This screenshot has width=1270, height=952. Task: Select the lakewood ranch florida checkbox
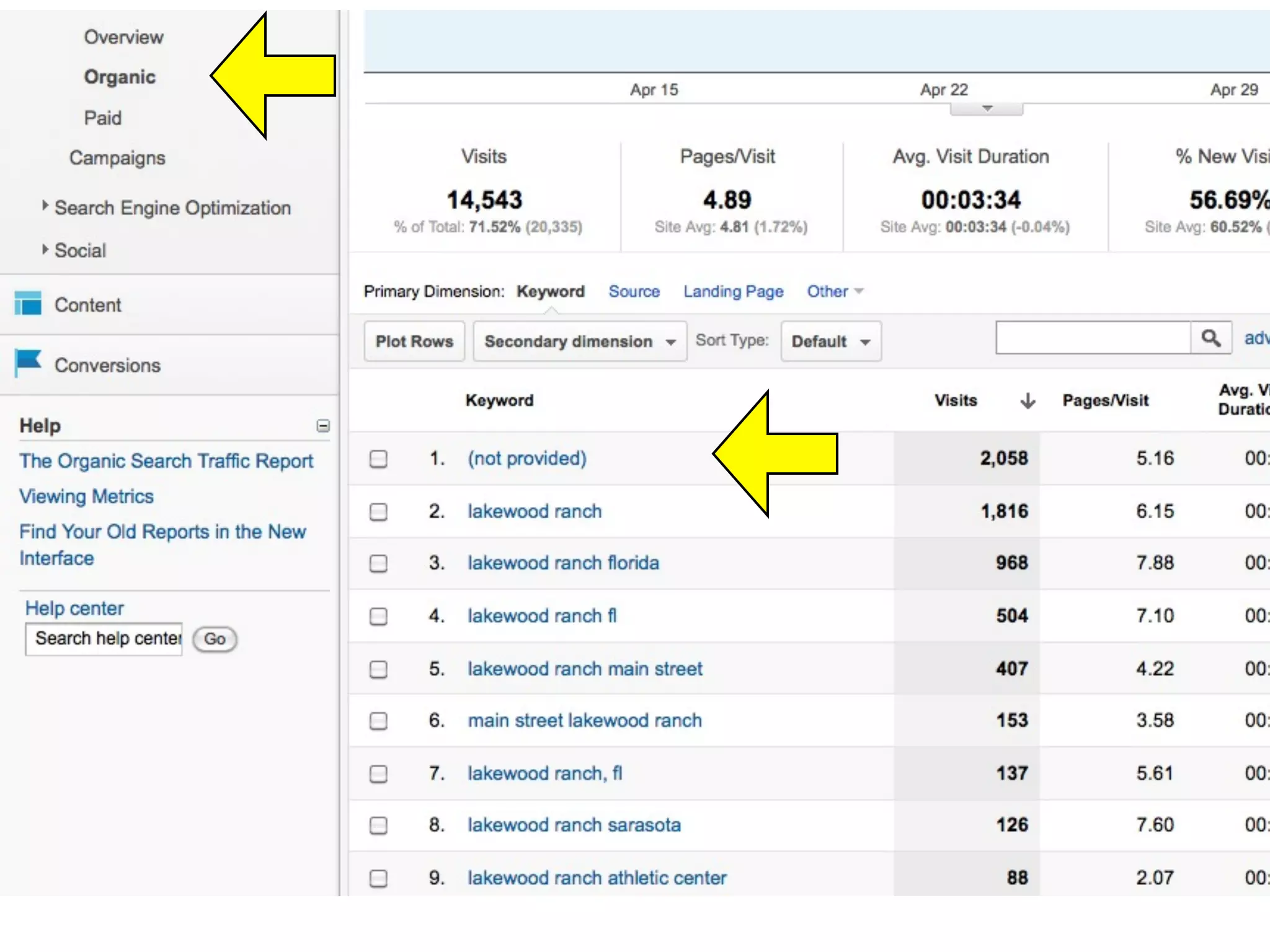(378, 563)
